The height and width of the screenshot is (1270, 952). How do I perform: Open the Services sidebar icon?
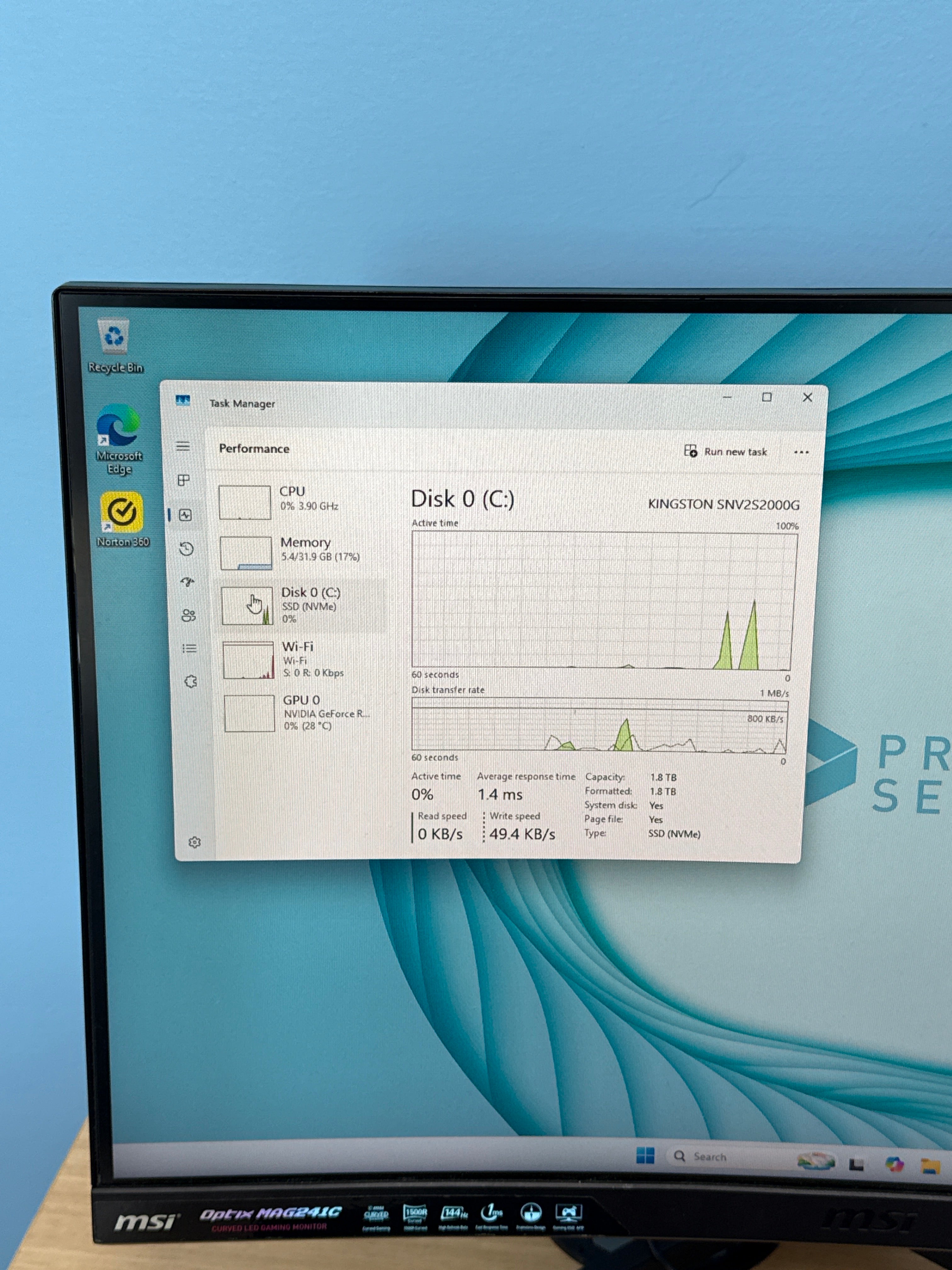(x=190, y=682)
